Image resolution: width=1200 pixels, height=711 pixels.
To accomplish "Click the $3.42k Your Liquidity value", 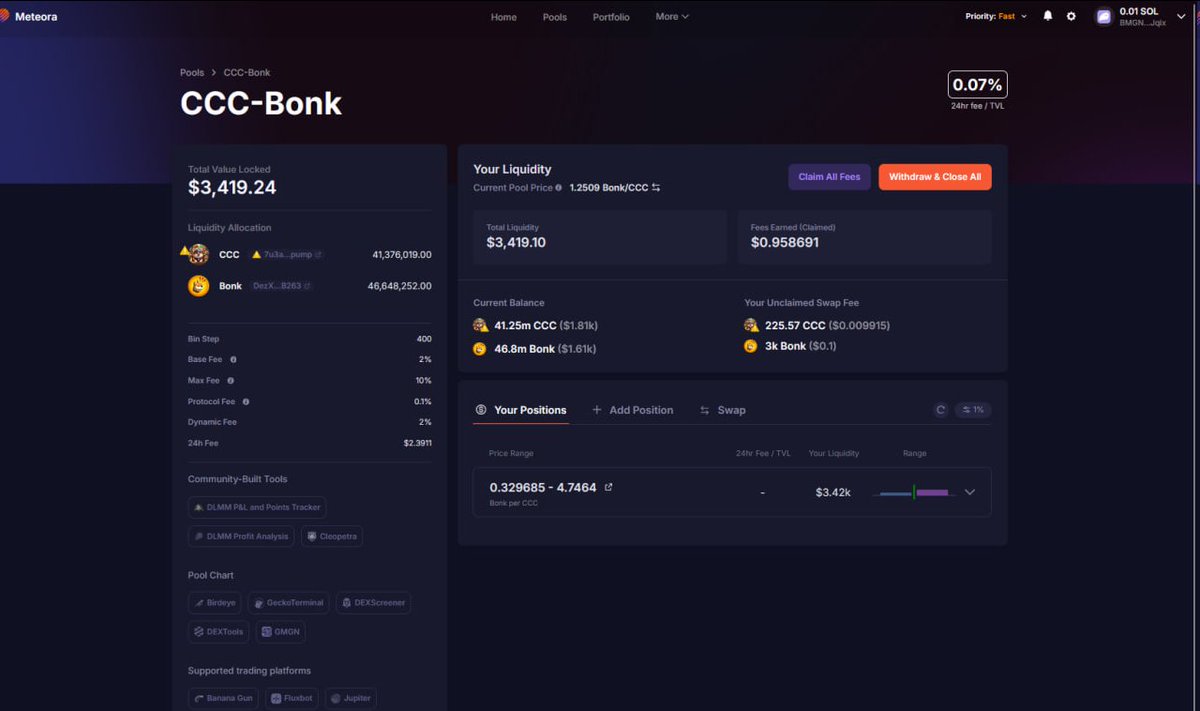I will (833, 492).
